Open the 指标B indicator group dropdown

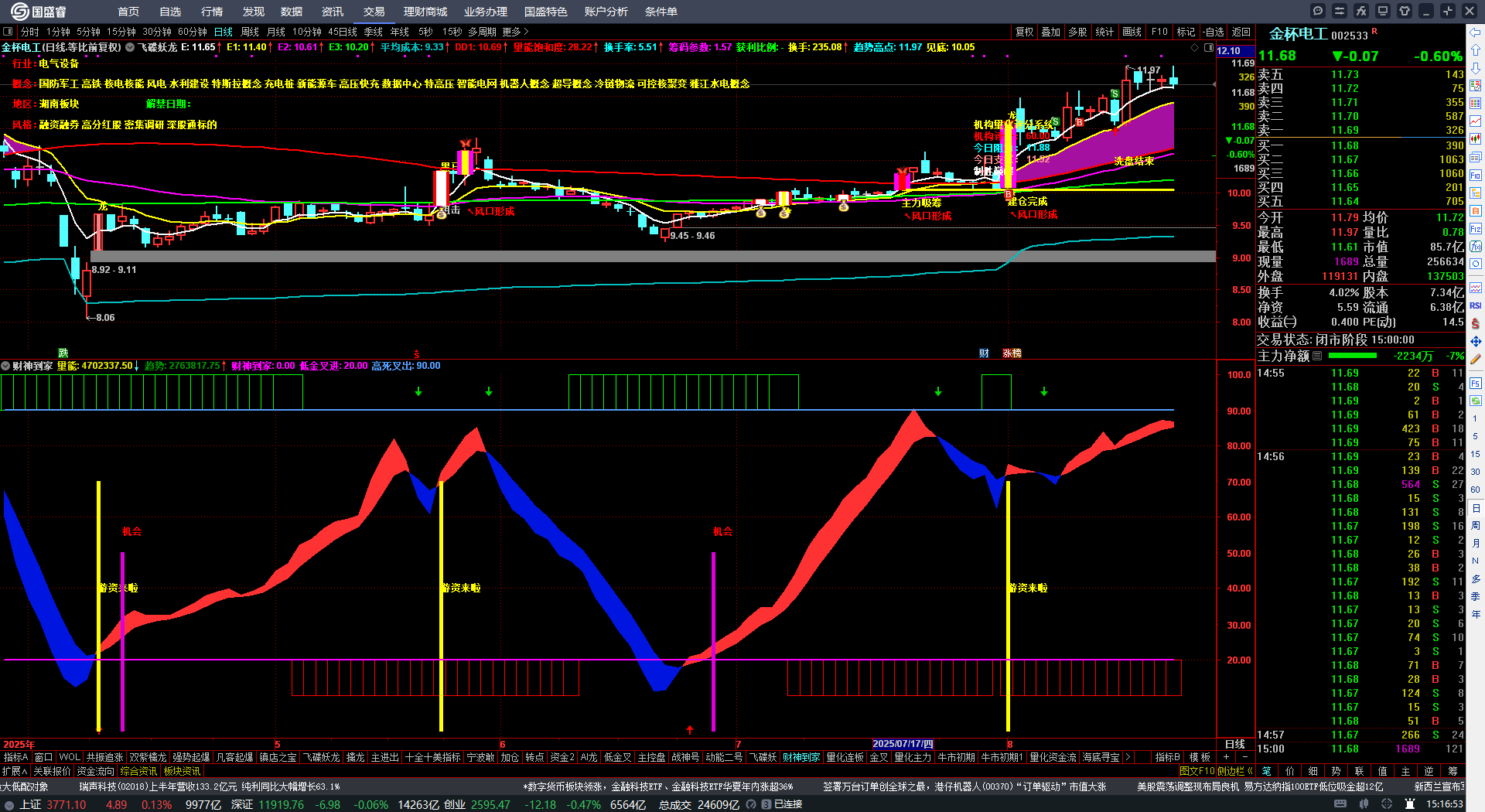pyautogui.click(x=1167, y=757)
